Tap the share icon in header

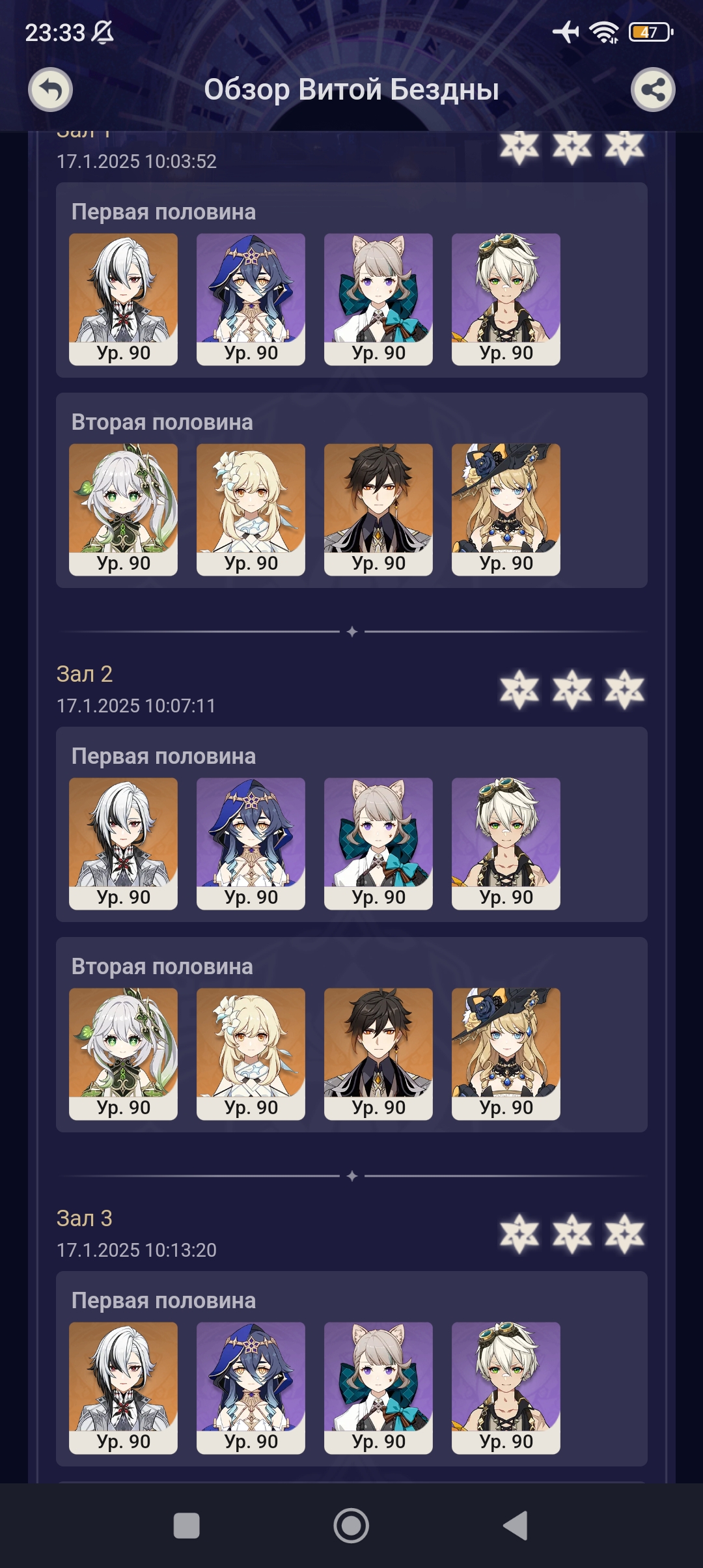point(653,90)
